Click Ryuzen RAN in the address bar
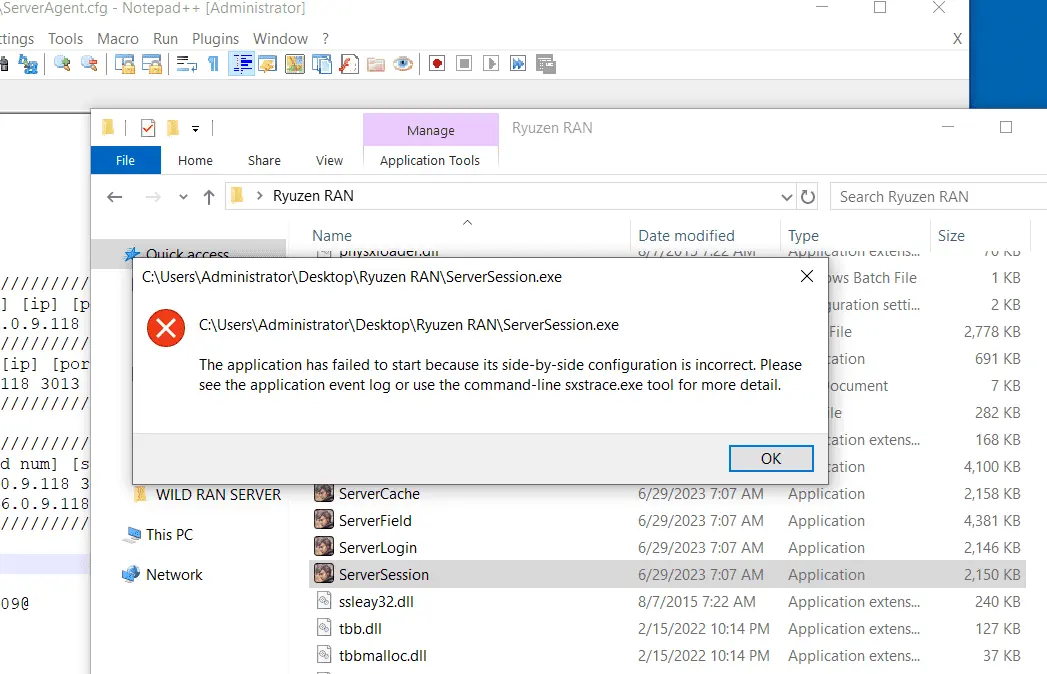This screenshot has height=674, width=1047. pyautogui.click(x=313, y=196)
